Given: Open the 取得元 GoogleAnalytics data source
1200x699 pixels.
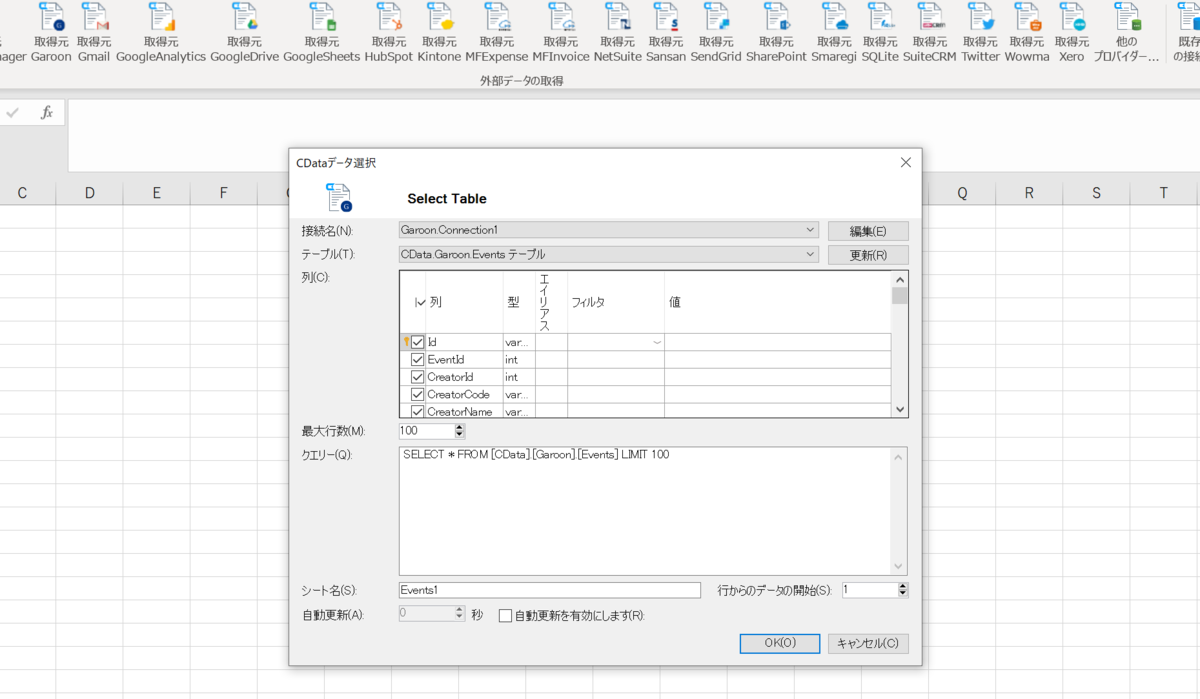Looking at the screenshot, I should [x=161, y=33].
